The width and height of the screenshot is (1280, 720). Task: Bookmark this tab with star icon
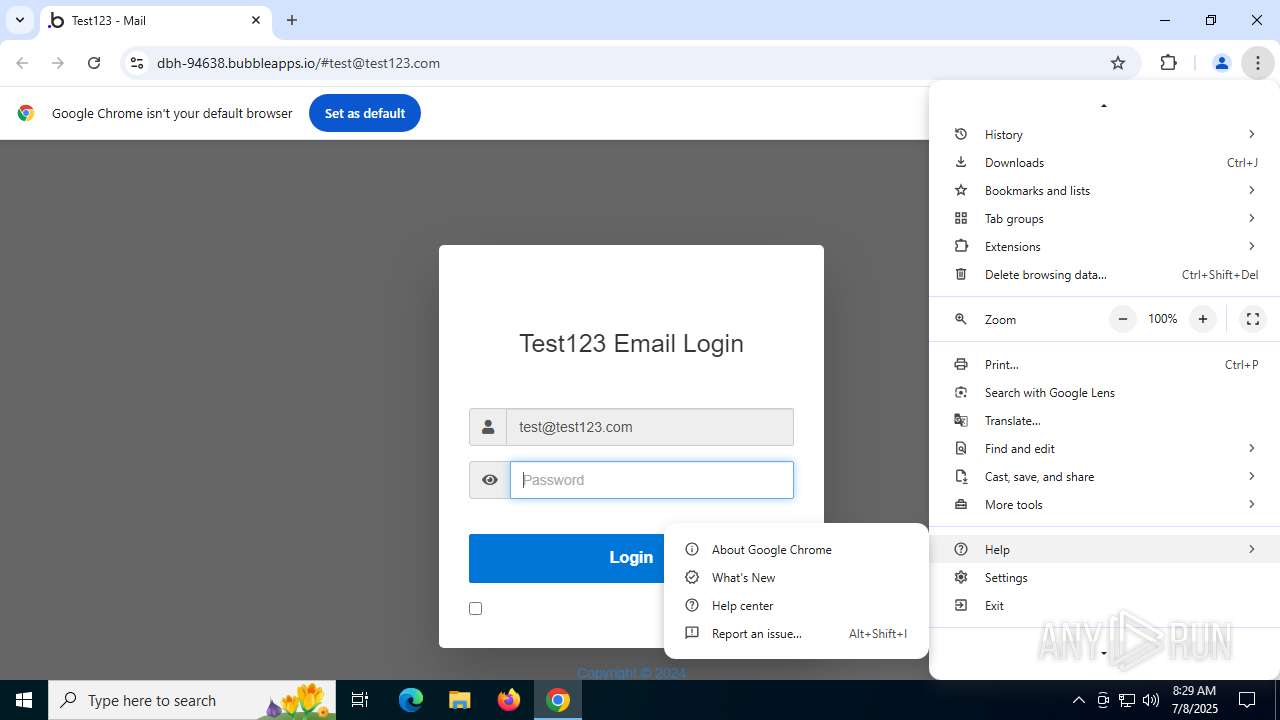(1118, 63)
